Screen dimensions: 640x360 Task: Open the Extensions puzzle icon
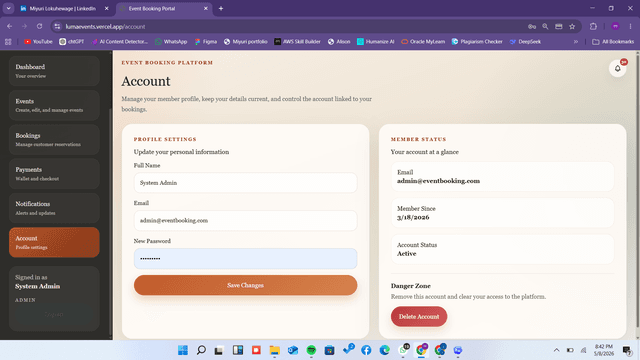point(593,27)
